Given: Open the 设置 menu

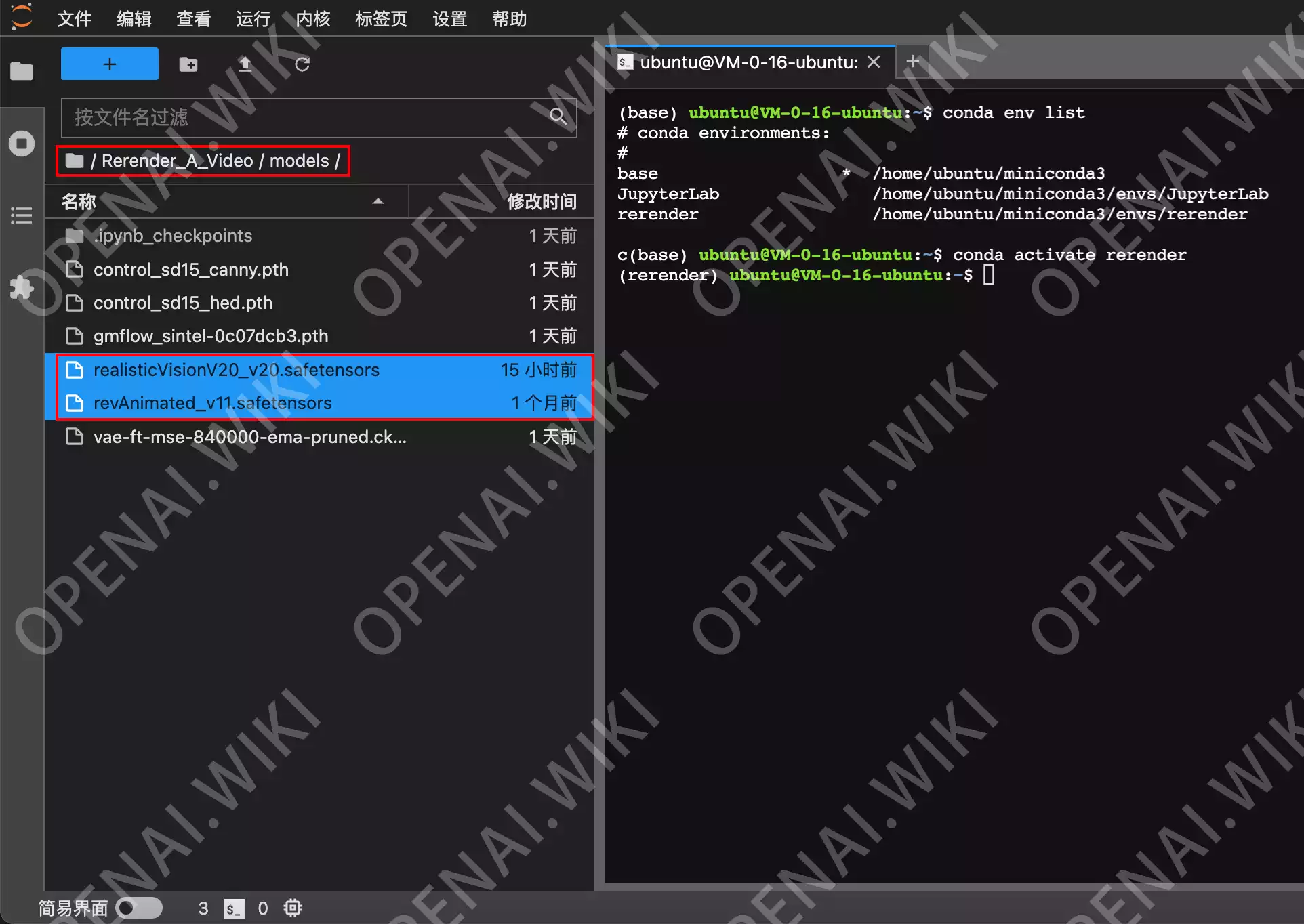Looking at the screenshot, I should point(450,19).
